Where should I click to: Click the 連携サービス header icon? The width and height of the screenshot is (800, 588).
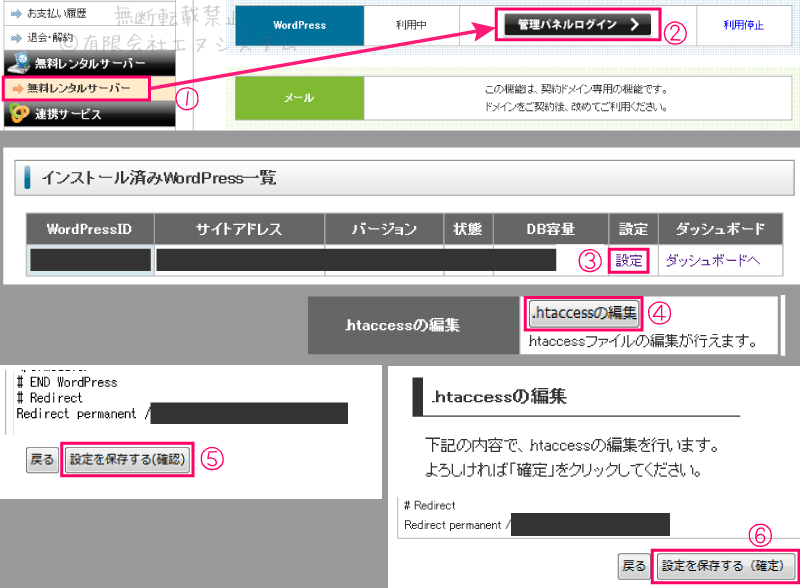point(19,113)
